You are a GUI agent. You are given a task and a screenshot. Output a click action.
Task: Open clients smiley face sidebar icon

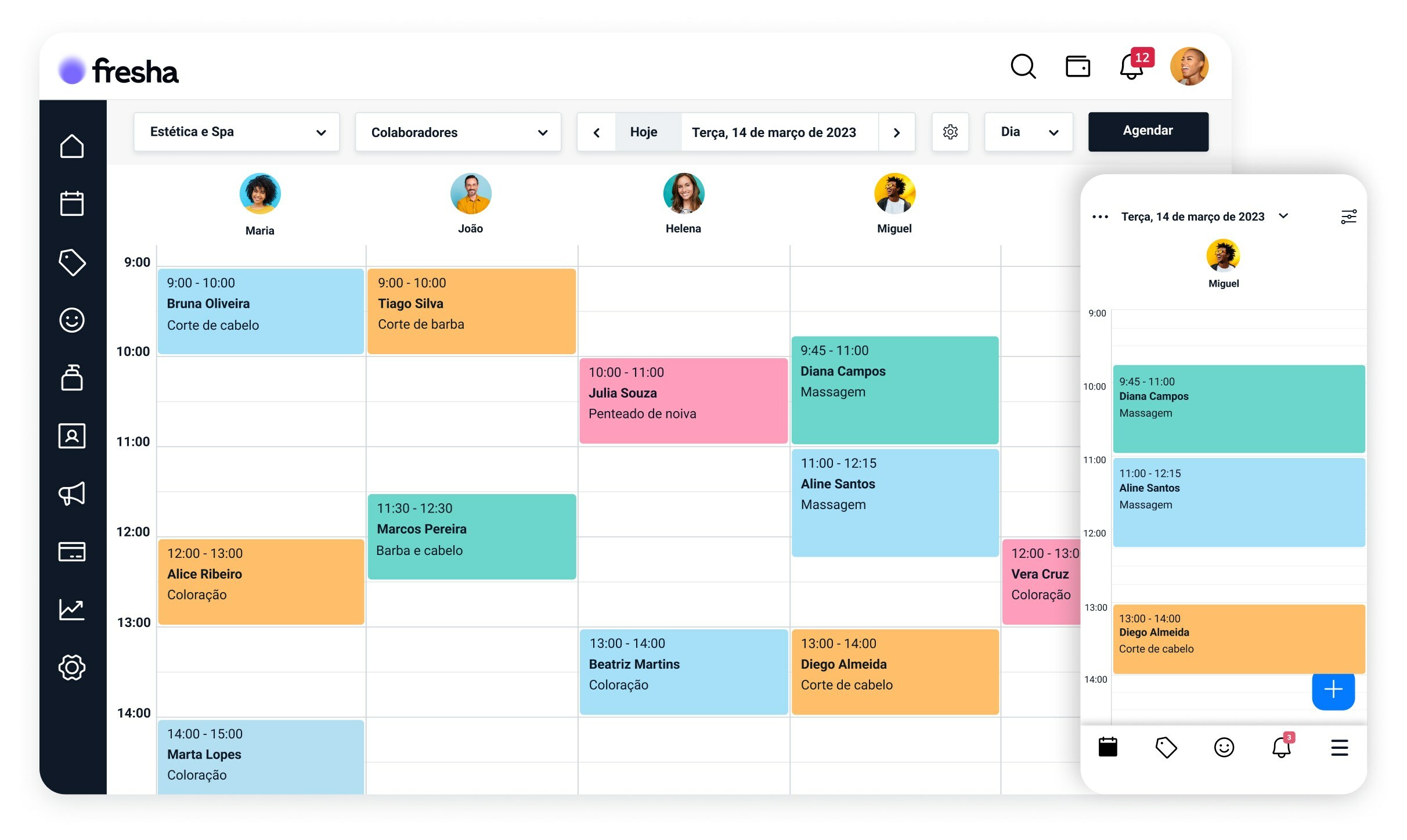(72, 320)
